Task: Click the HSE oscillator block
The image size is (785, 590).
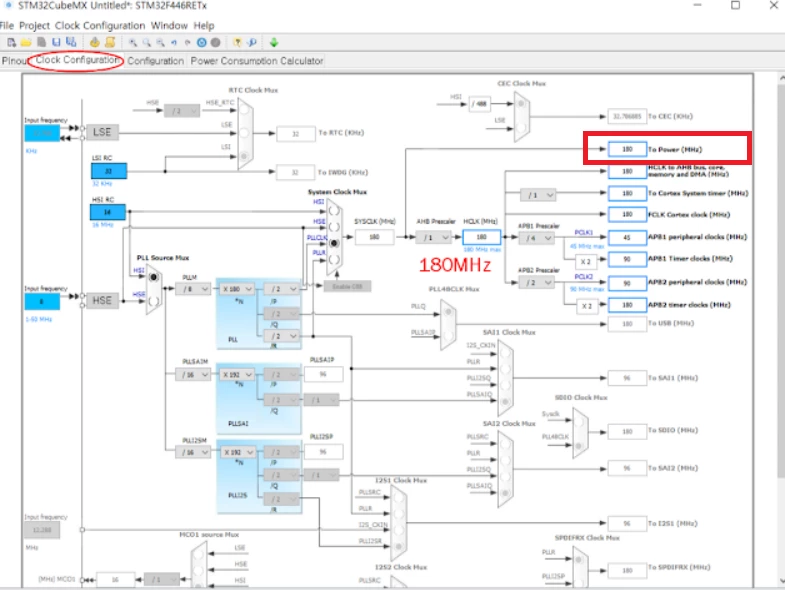Action: click(x=102, y=301)
